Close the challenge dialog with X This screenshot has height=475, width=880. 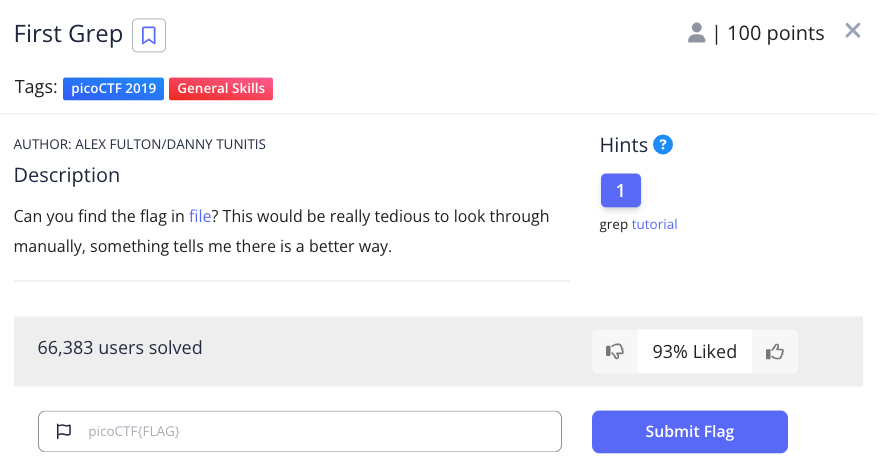(853, 31)
